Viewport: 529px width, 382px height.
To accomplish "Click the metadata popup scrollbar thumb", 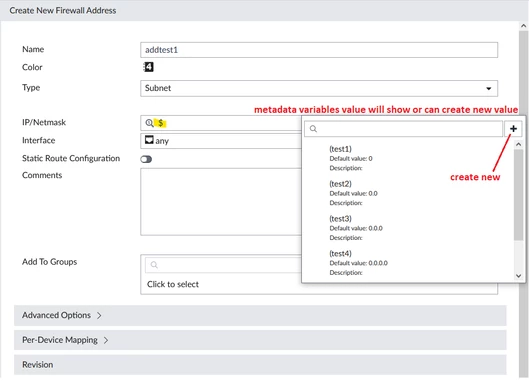I will [519, 195].
